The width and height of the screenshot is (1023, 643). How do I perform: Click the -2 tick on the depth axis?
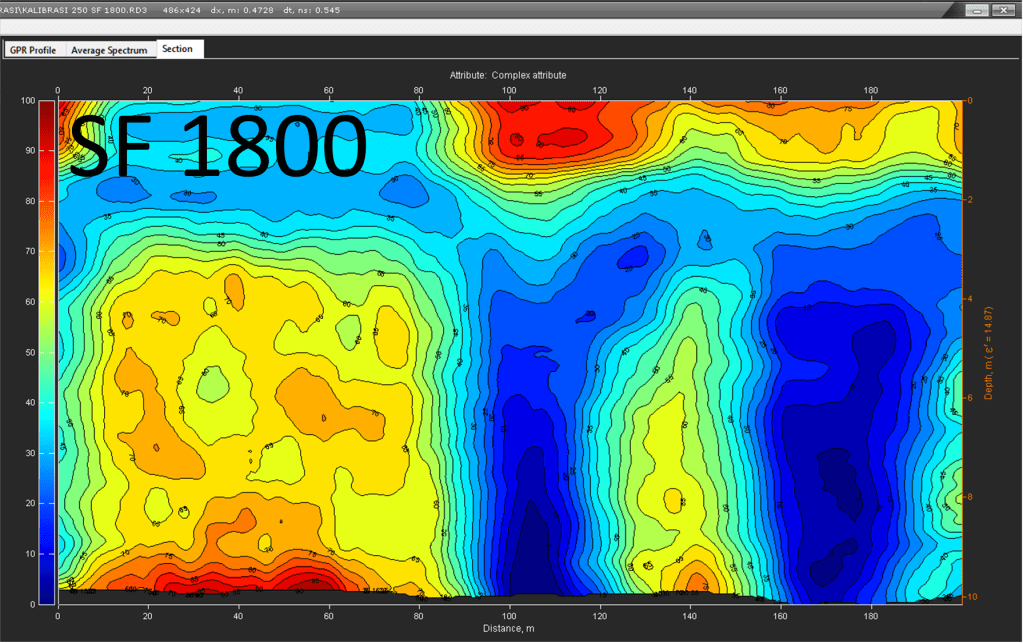tap(969, 200)
